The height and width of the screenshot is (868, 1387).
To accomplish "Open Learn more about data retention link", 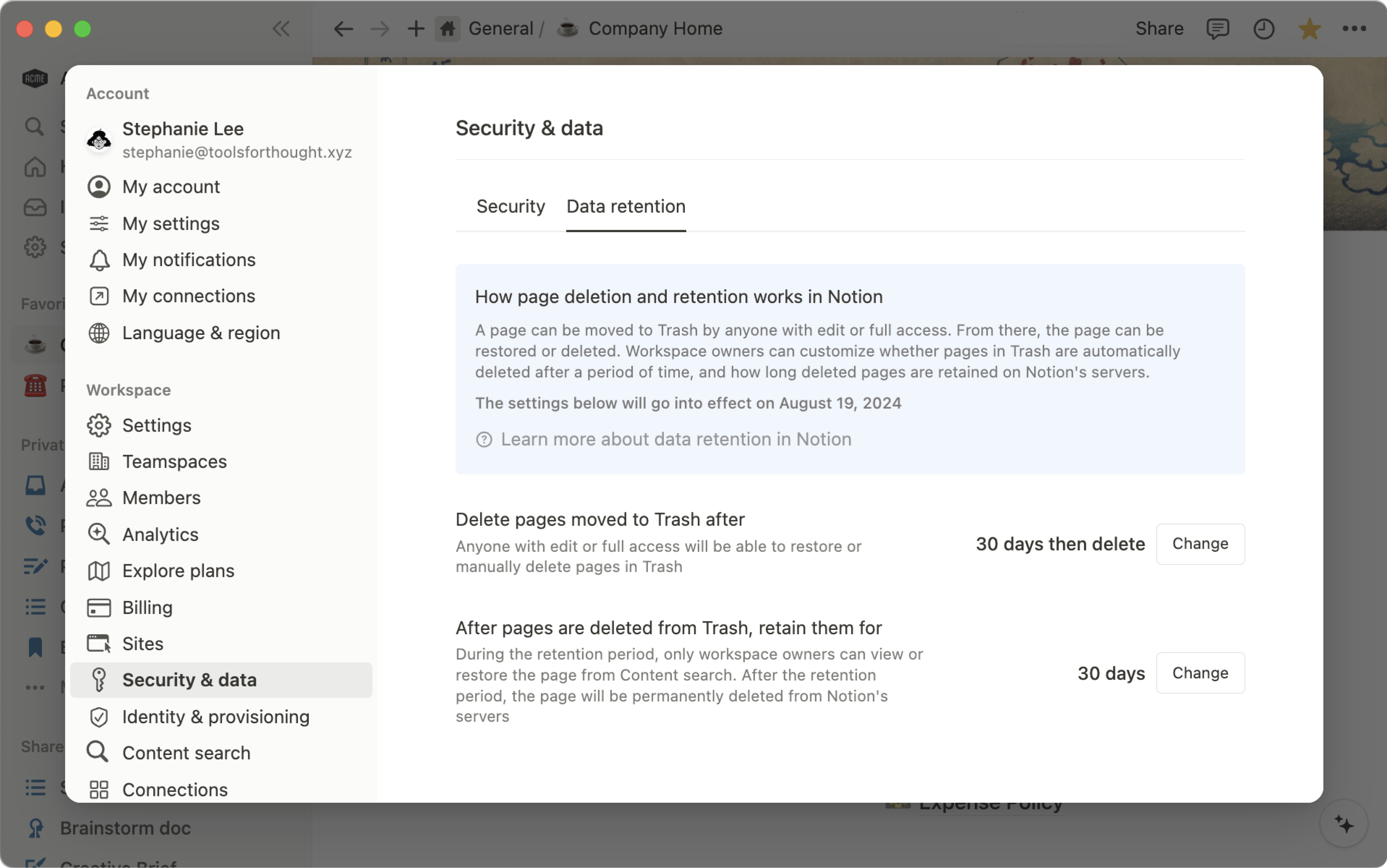I will click(x=676, y=439).
